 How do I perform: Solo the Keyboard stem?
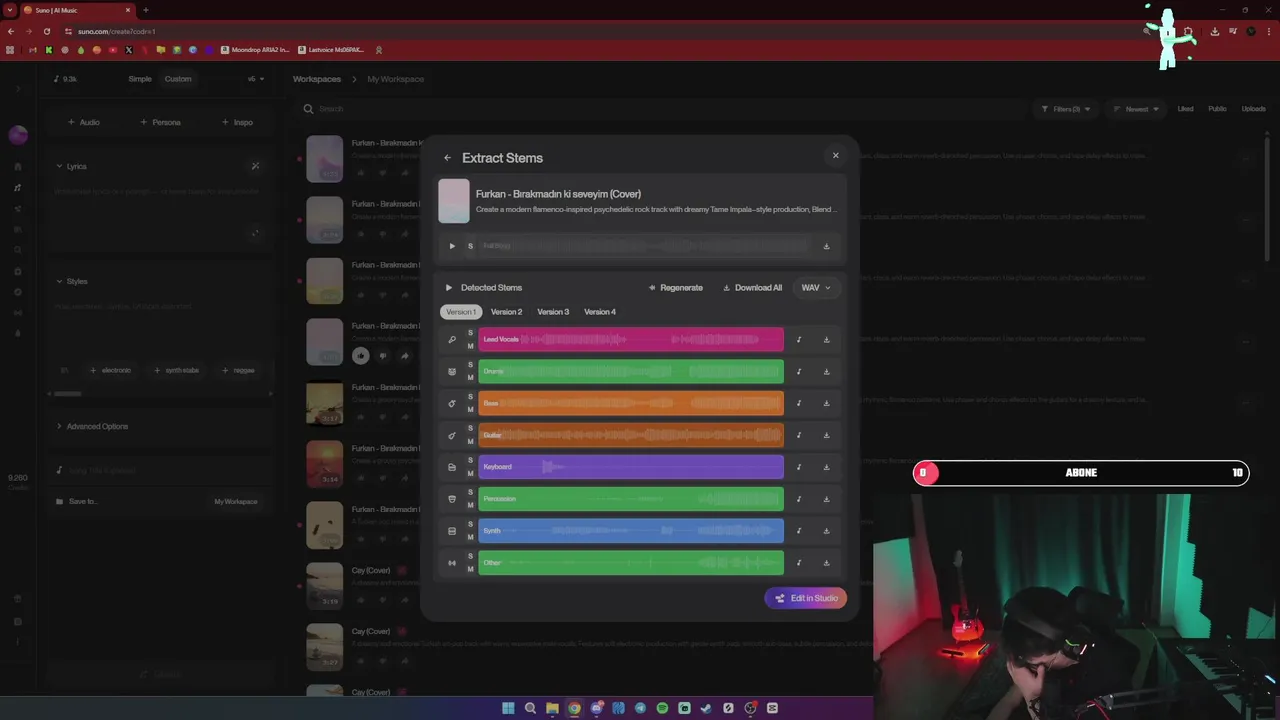pos(470,461)
